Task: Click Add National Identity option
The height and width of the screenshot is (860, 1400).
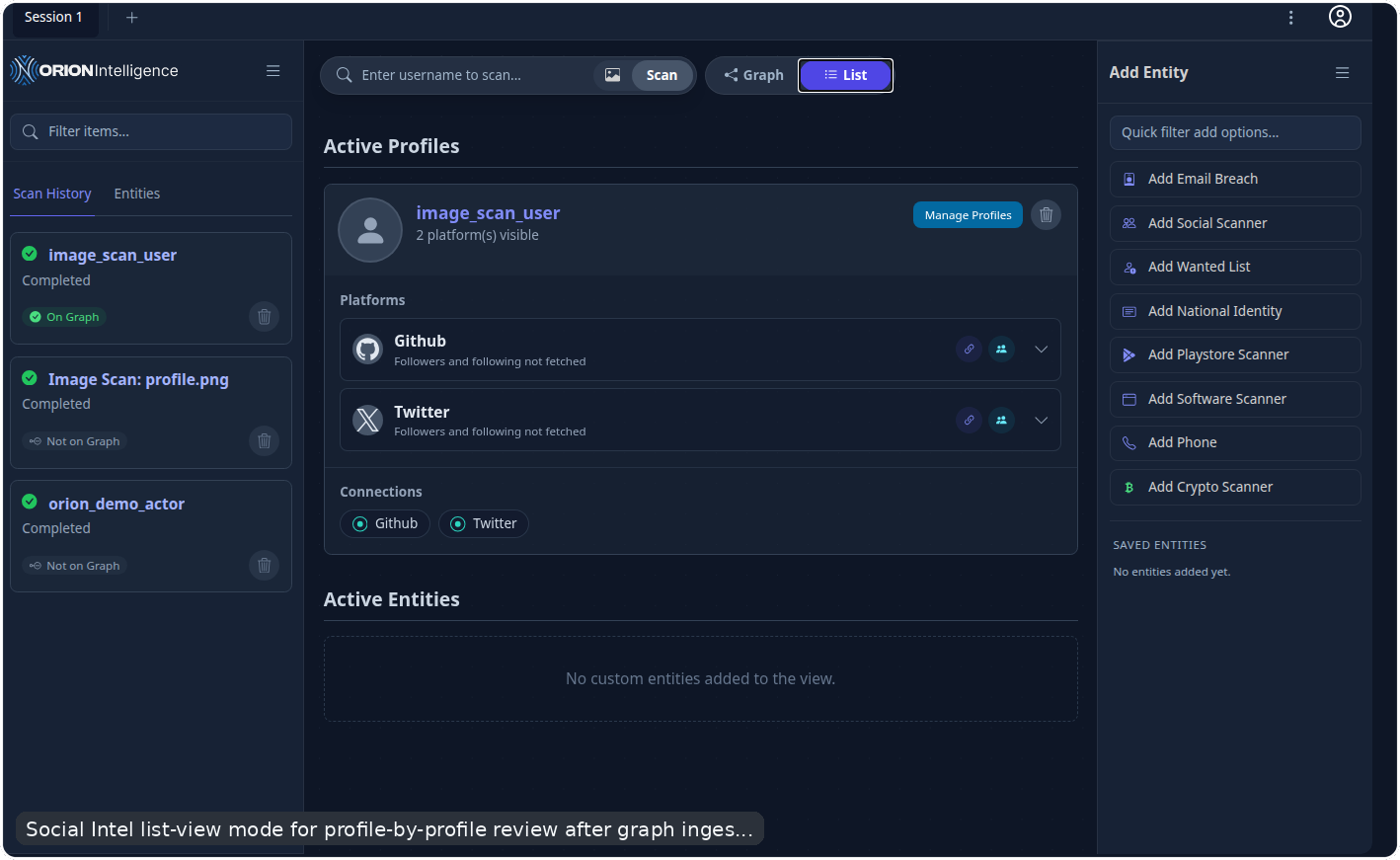Action: coord(1235,312)
